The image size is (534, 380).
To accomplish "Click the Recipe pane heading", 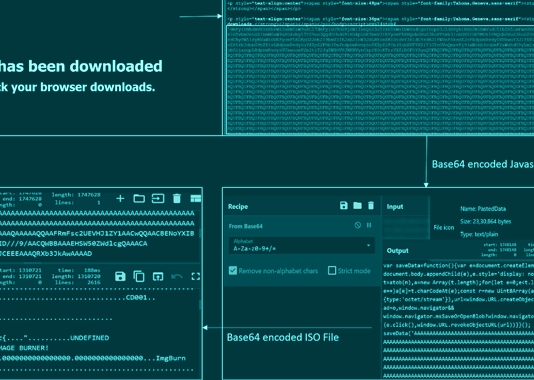I will pyautogui.click(x=238, y=207).
